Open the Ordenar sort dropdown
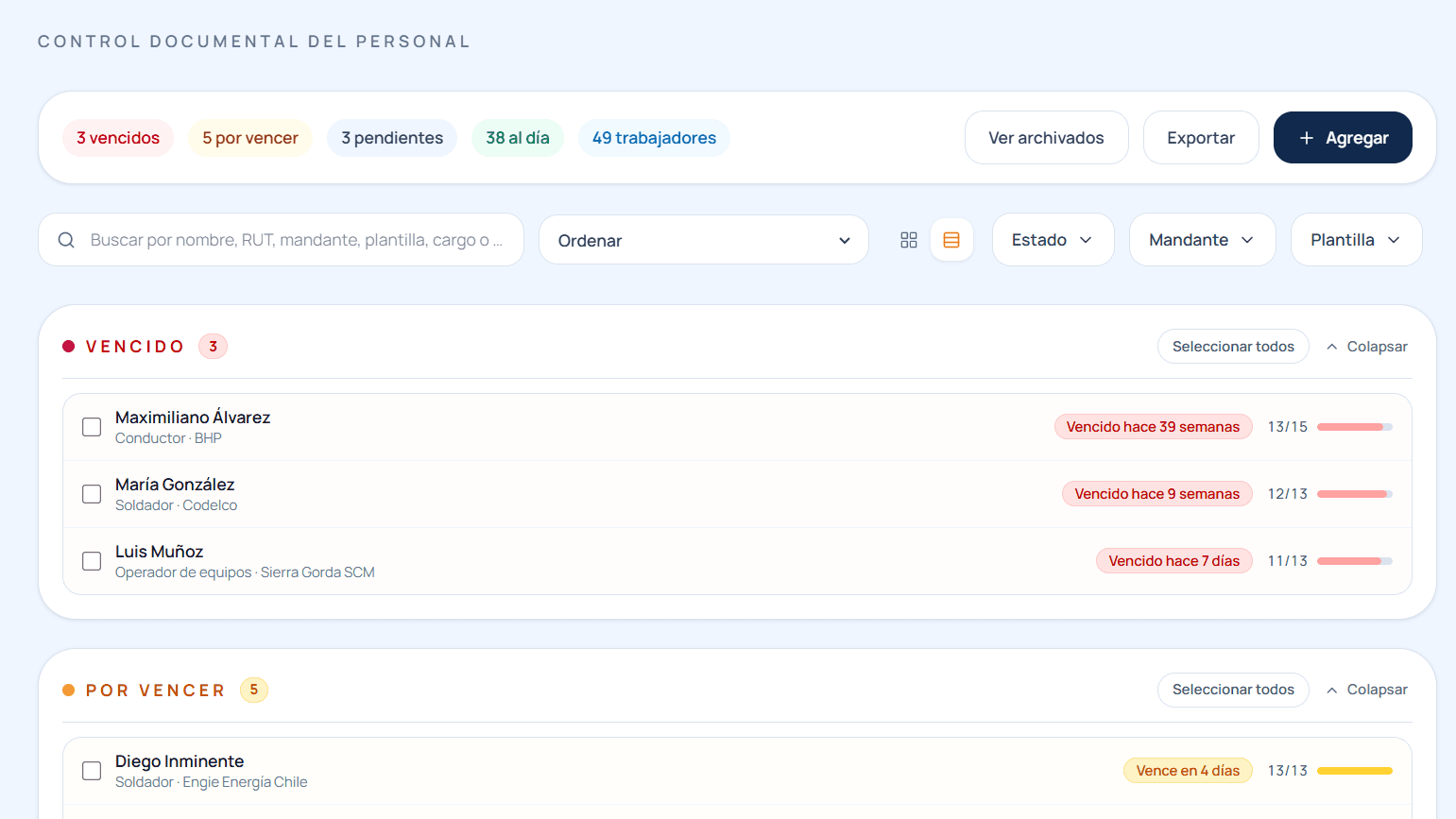This screenshot has height=819, width=1456. click(704, 240)
